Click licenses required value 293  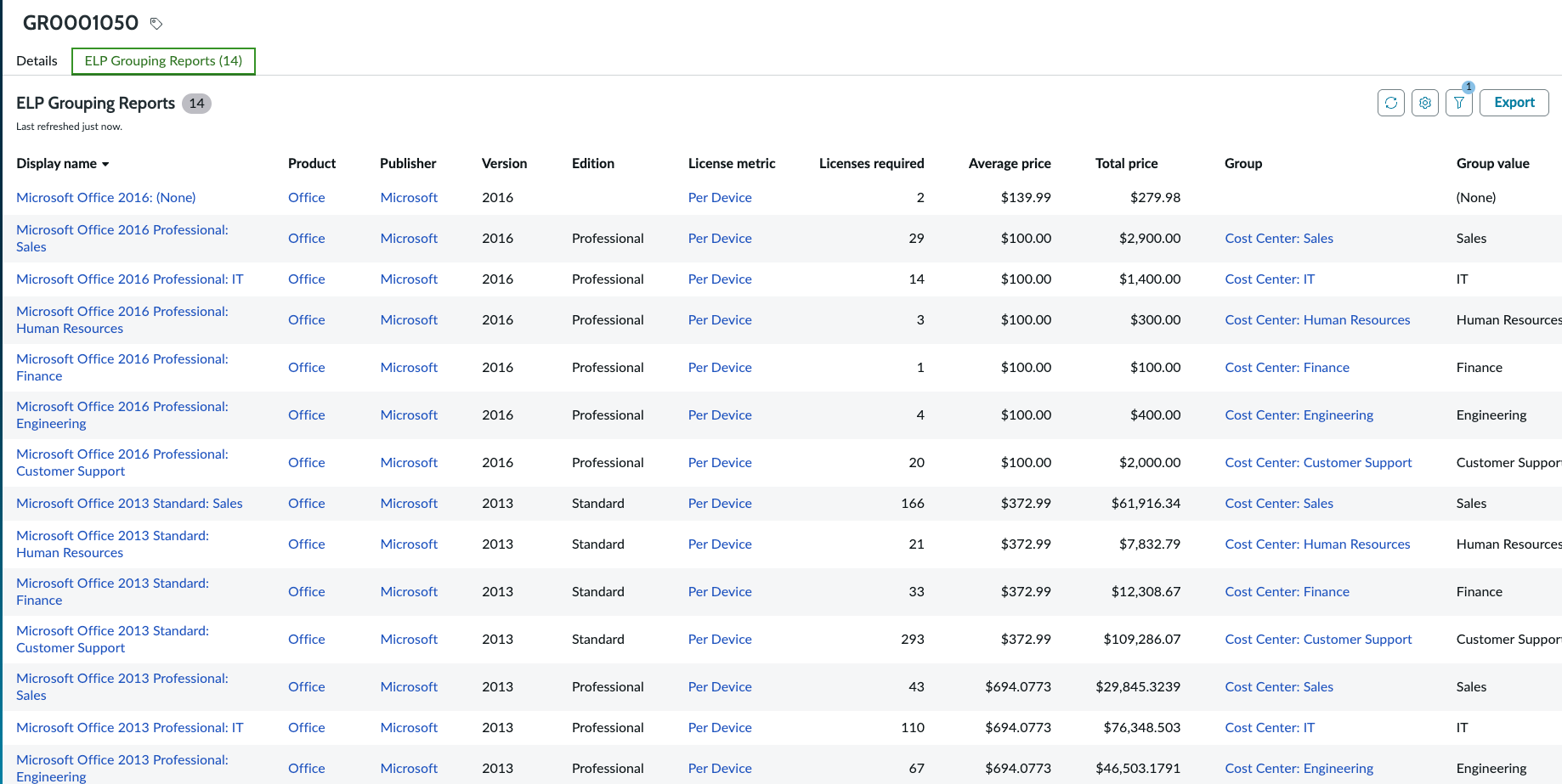(913, 639)
